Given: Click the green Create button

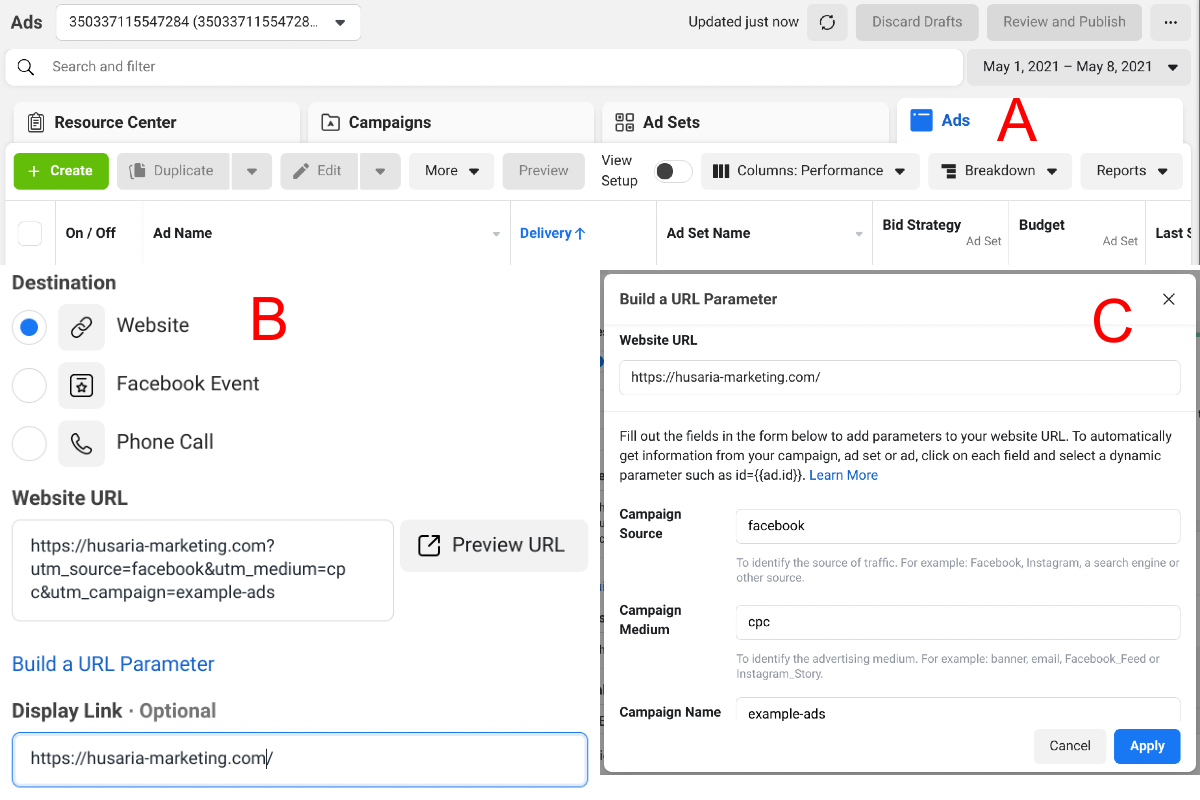Looking at the screenshot, I should [61, 171].
